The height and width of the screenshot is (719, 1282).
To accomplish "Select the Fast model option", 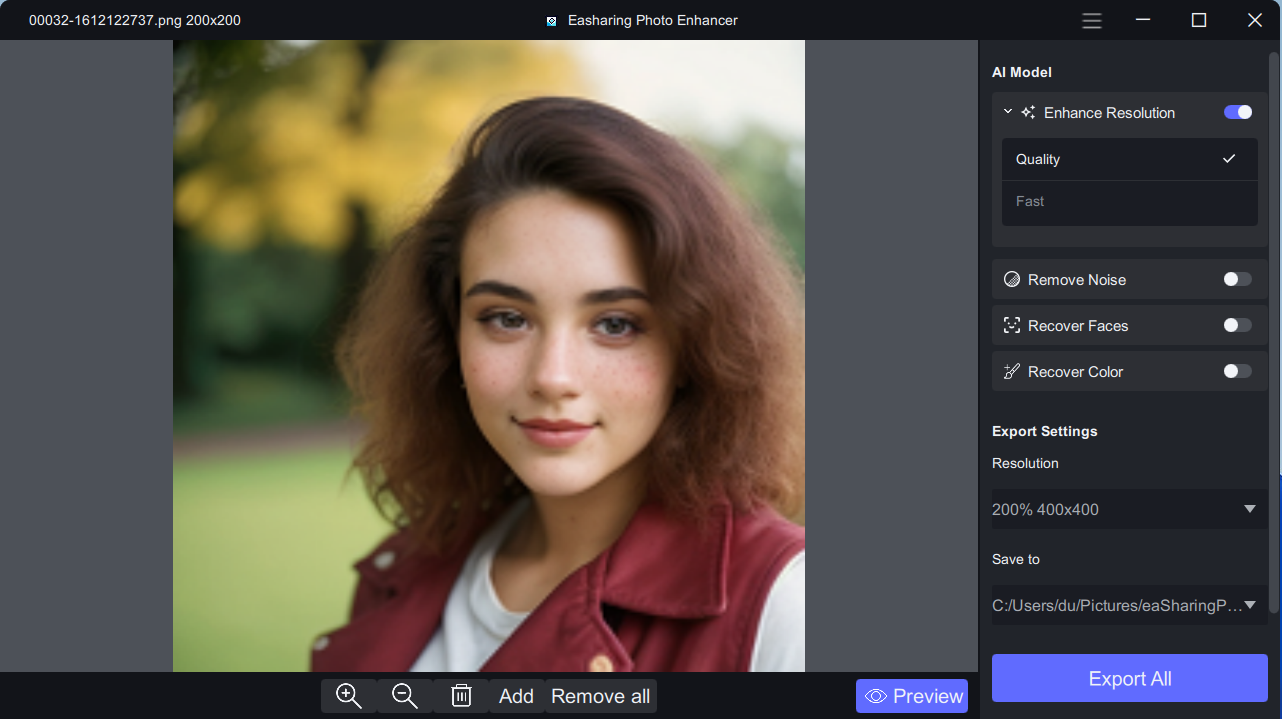I will pyautogui.click(x=1129, y=202).
